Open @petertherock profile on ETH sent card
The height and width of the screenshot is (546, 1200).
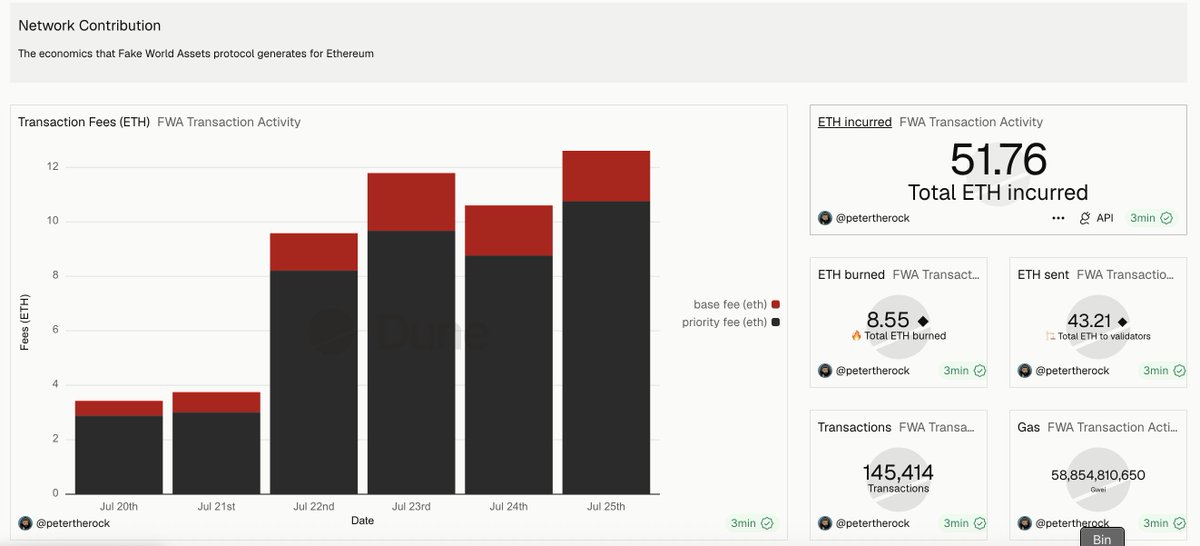pyautogui.click(x=1072, y=370)
